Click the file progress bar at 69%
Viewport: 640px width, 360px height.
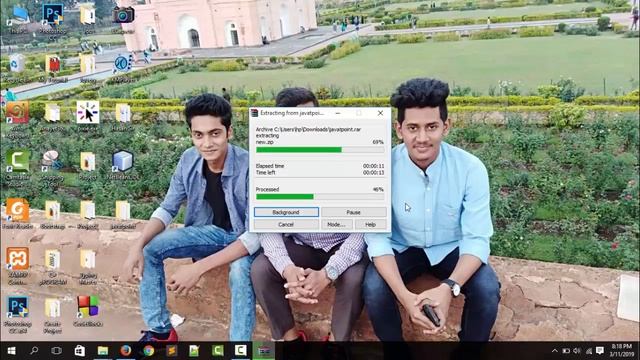pyautogui.click(x=320, y=150)
